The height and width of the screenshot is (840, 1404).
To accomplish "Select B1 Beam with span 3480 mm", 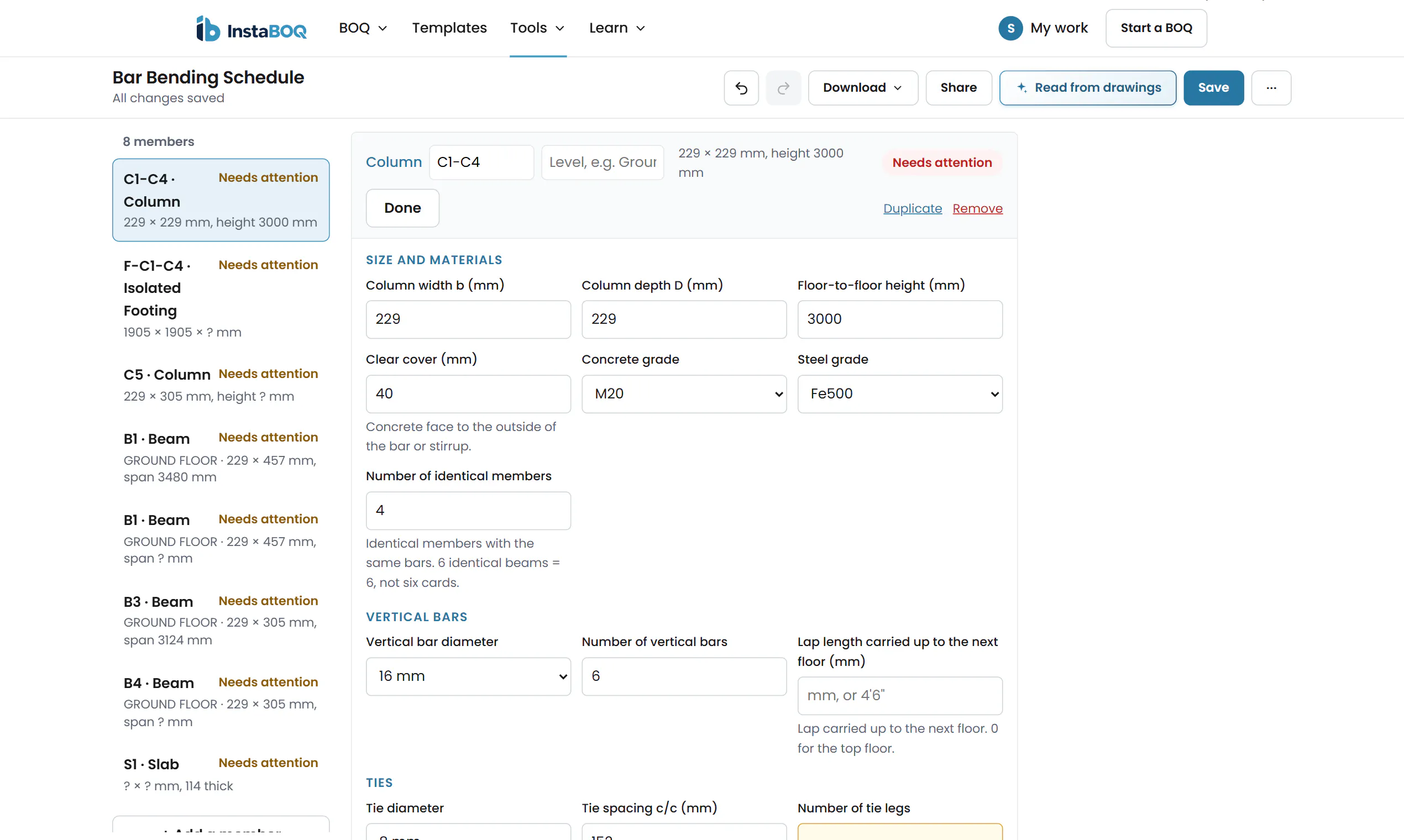I will pos(221,458).
